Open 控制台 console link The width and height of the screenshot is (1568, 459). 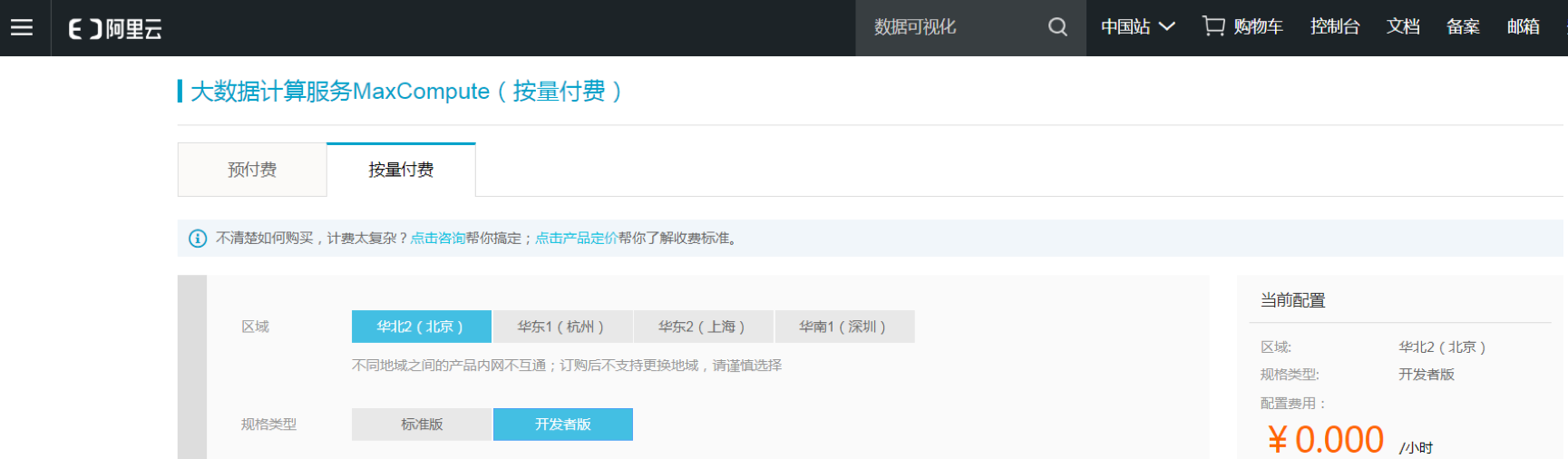1335,27
